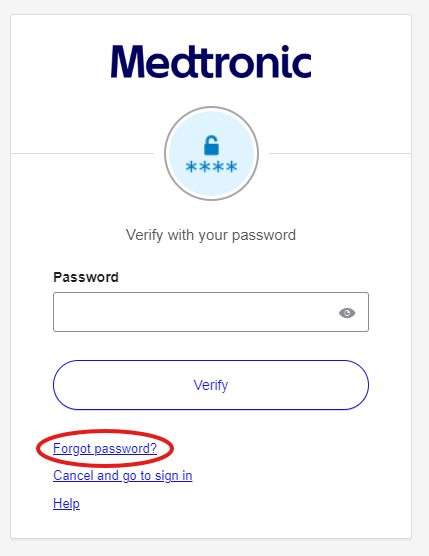The width and height of the screenshot is (429, 556).
Task: Submit using the blue outlined Verify button
Action: [211, 385]
